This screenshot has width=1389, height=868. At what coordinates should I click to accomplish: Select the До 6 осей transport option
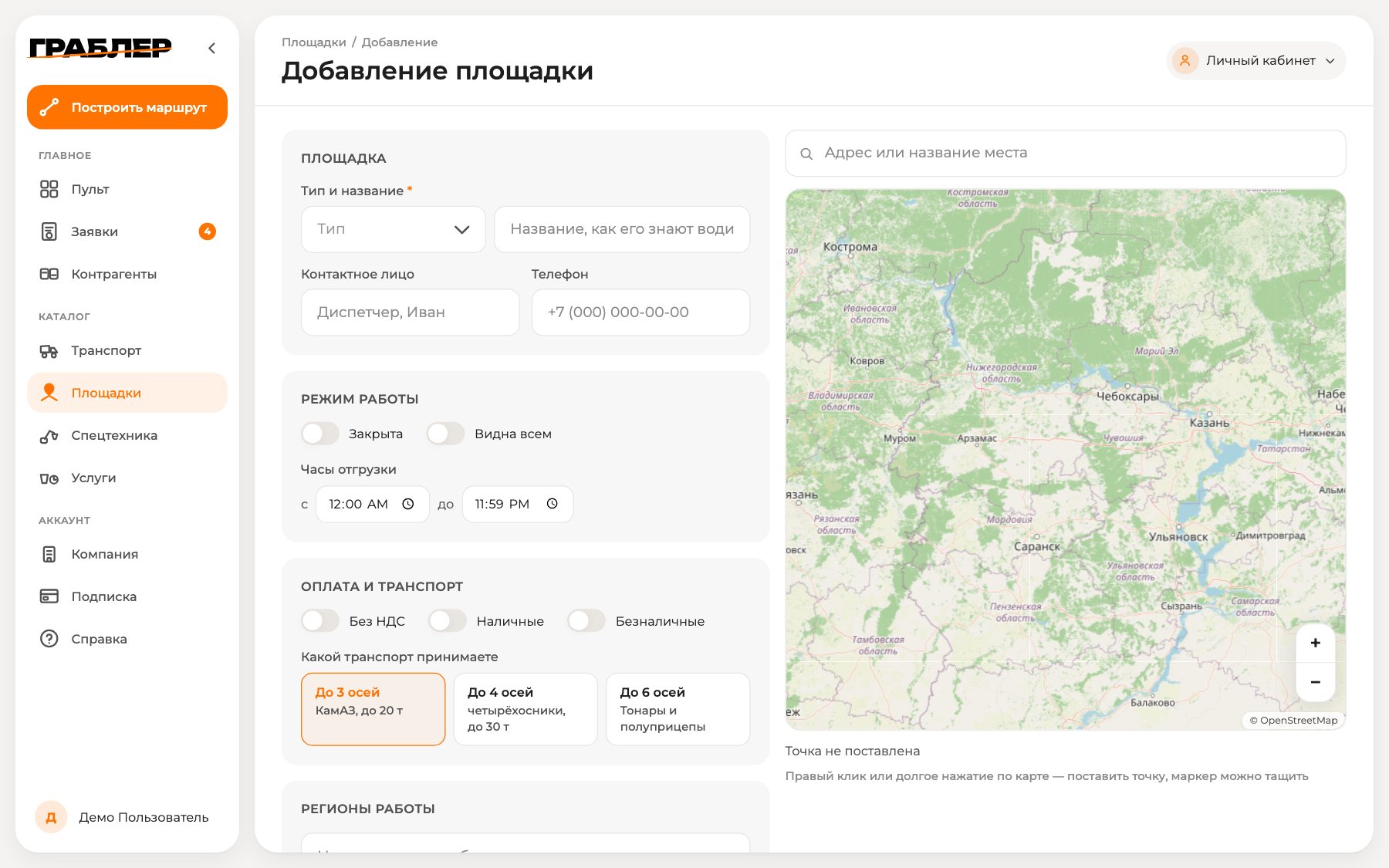pos(678,709)
